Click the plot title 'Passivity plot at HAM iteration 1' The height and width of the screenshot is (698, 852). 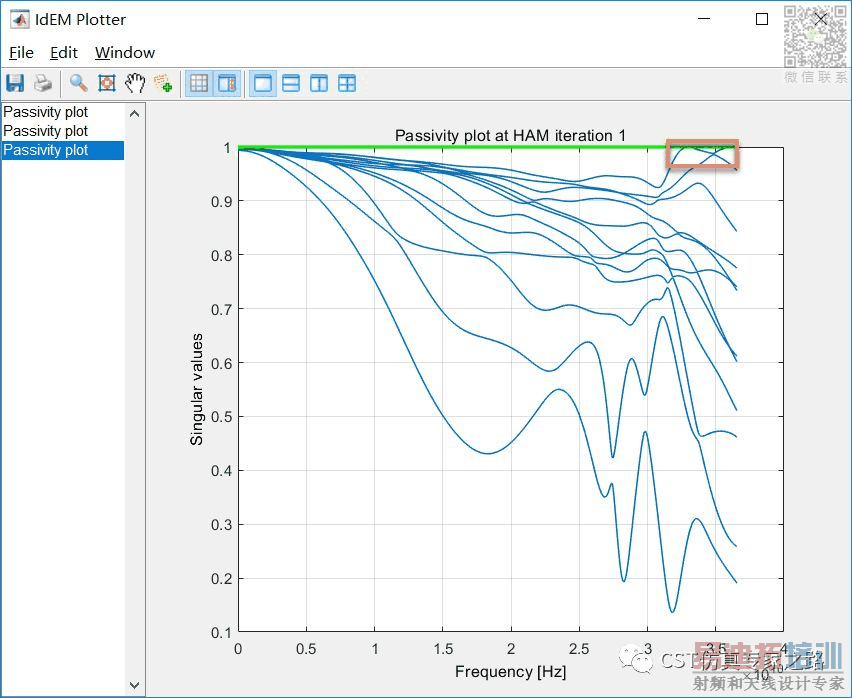coord(510,135)
